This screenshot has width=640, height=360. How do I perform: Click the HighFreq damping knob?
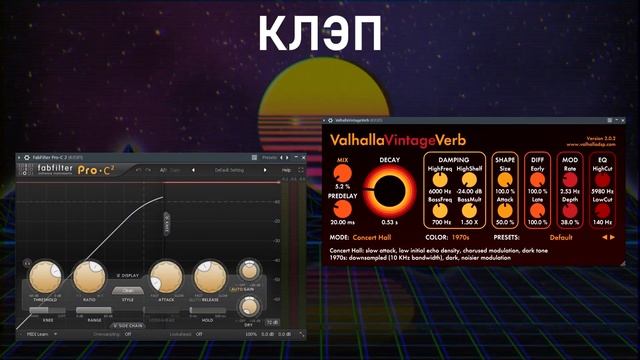tap(440, 180)
